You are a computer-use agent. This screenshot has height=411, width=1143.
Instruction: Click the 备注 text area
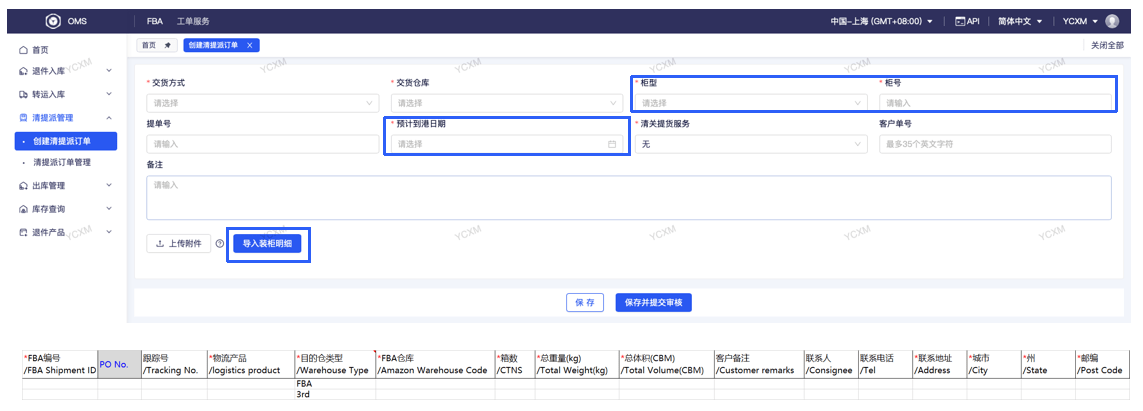(629, 197)
